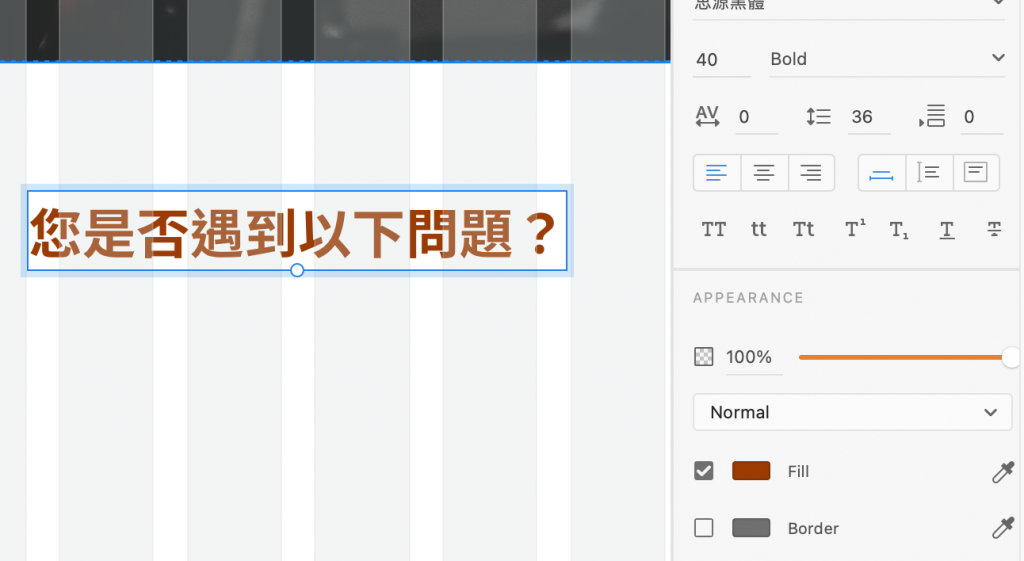Enable the Border checkbox
Viewport: 1024px width, 561px height.
point(704,528)
